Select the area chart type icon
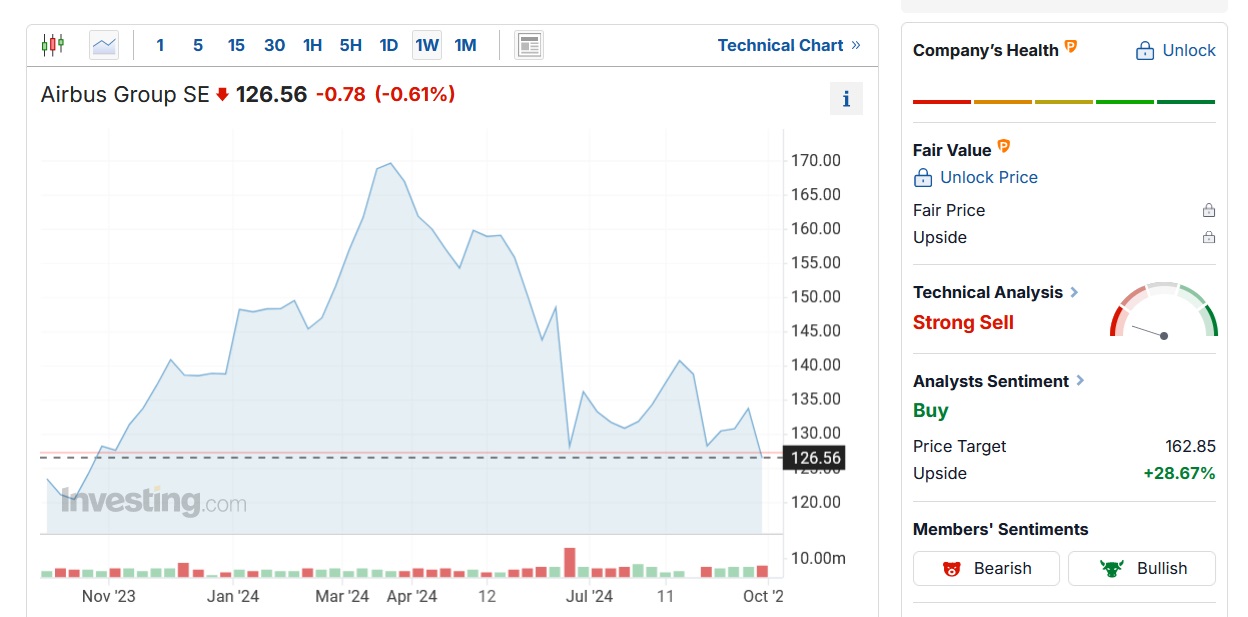The width and height of the screenshot is (1248, 617). (104, 45)
